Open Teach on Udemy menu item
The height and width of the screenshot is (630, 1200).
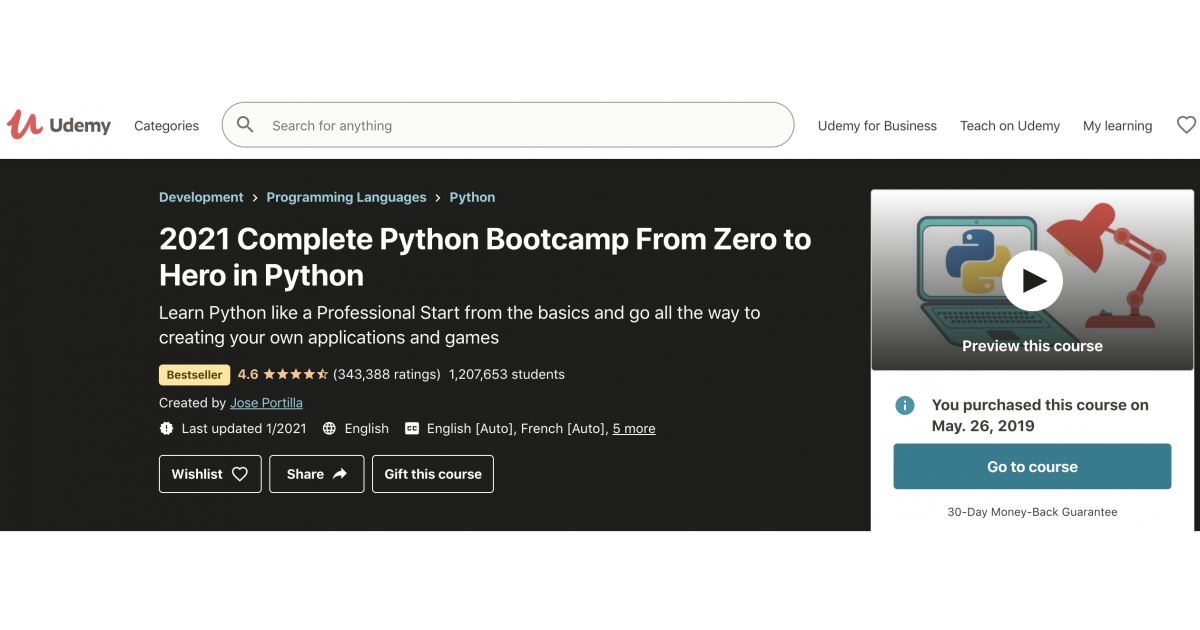[x=1009, y=126]
